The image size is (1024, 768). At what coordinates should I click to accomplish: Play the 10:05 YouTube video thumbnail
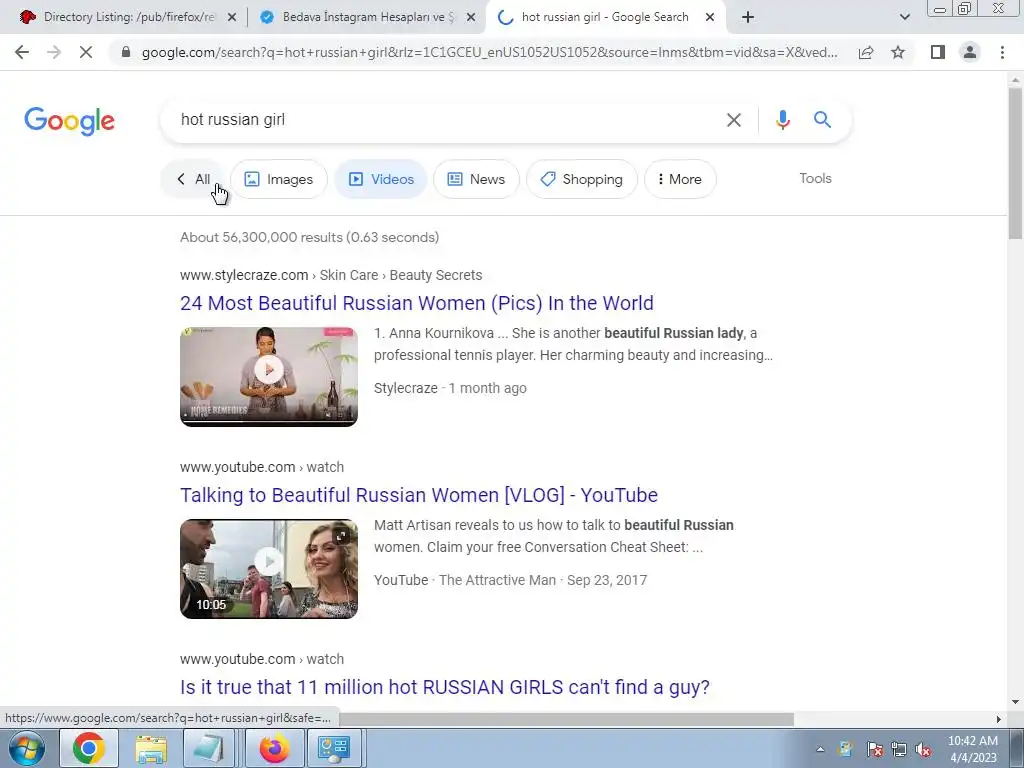click(x=269, y=569)
